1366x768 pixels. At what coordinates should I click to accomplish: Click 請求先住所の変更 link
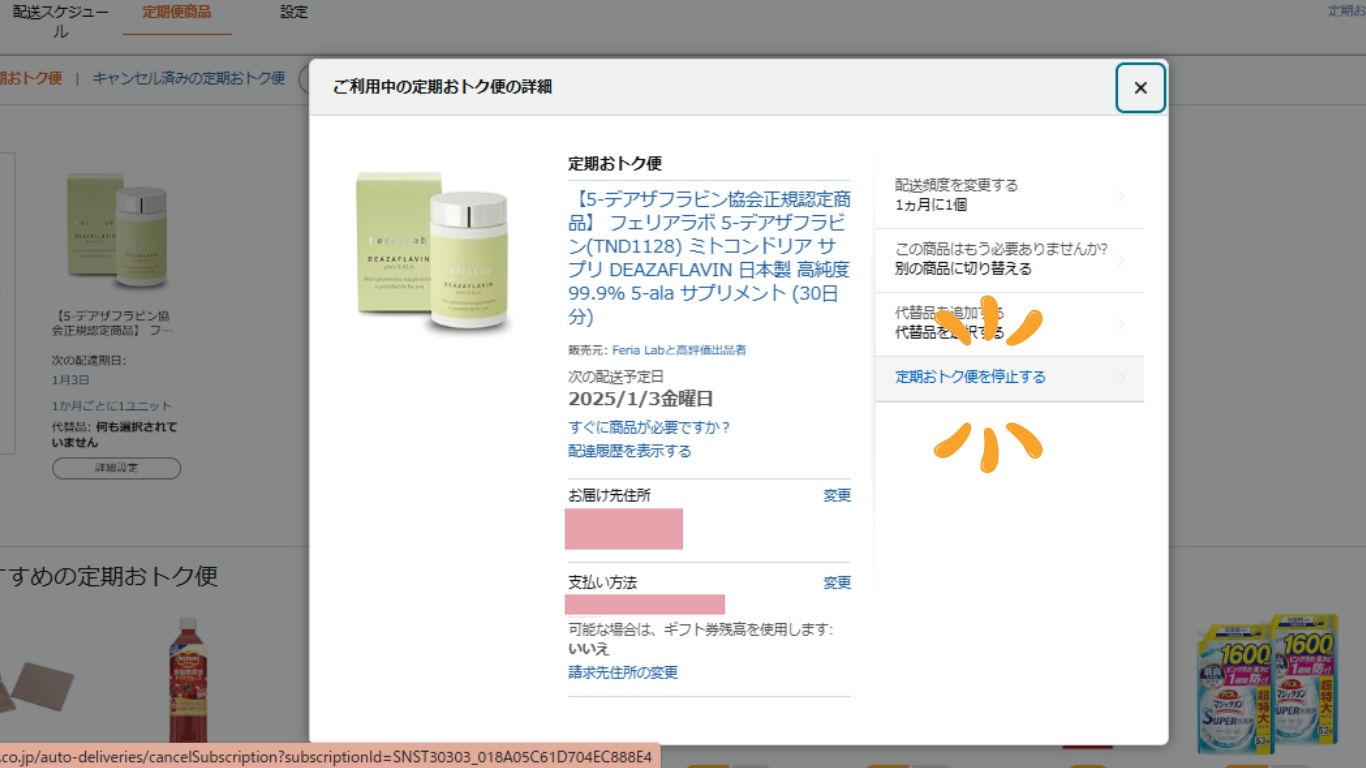[x=623, y=672]
